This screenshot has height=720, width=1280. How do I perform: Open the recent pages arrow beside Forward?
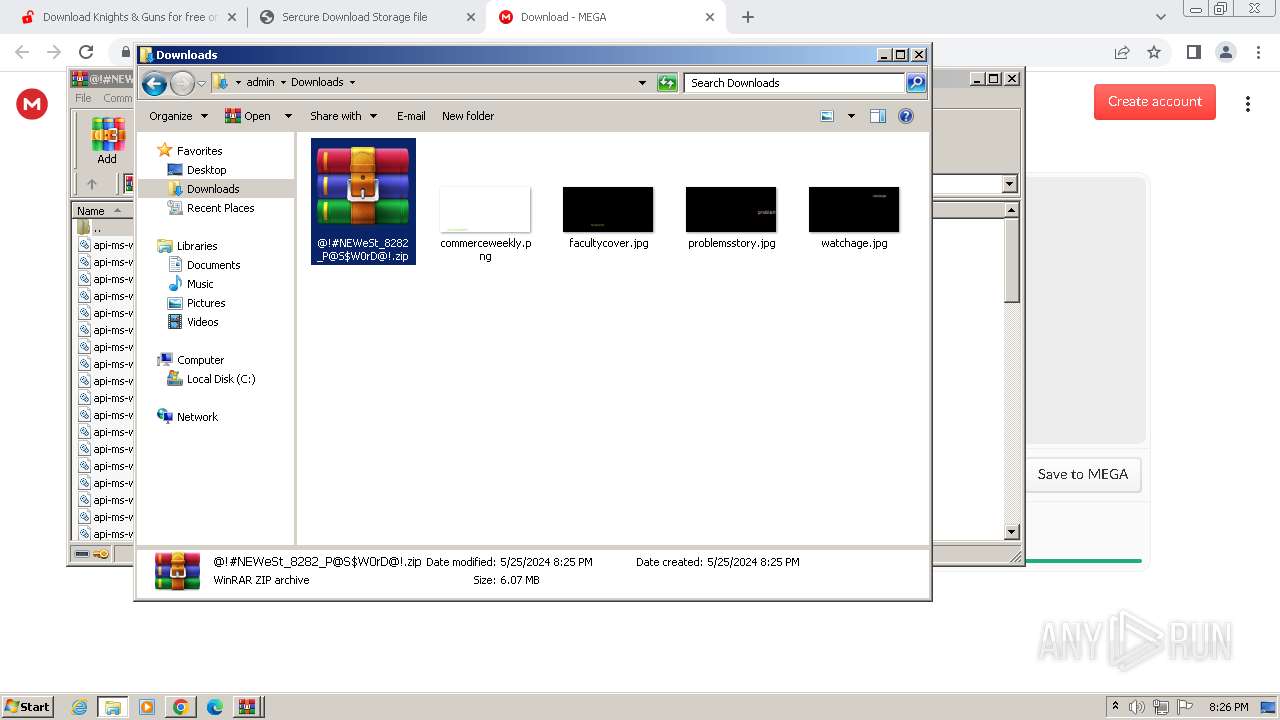[201, 83]
